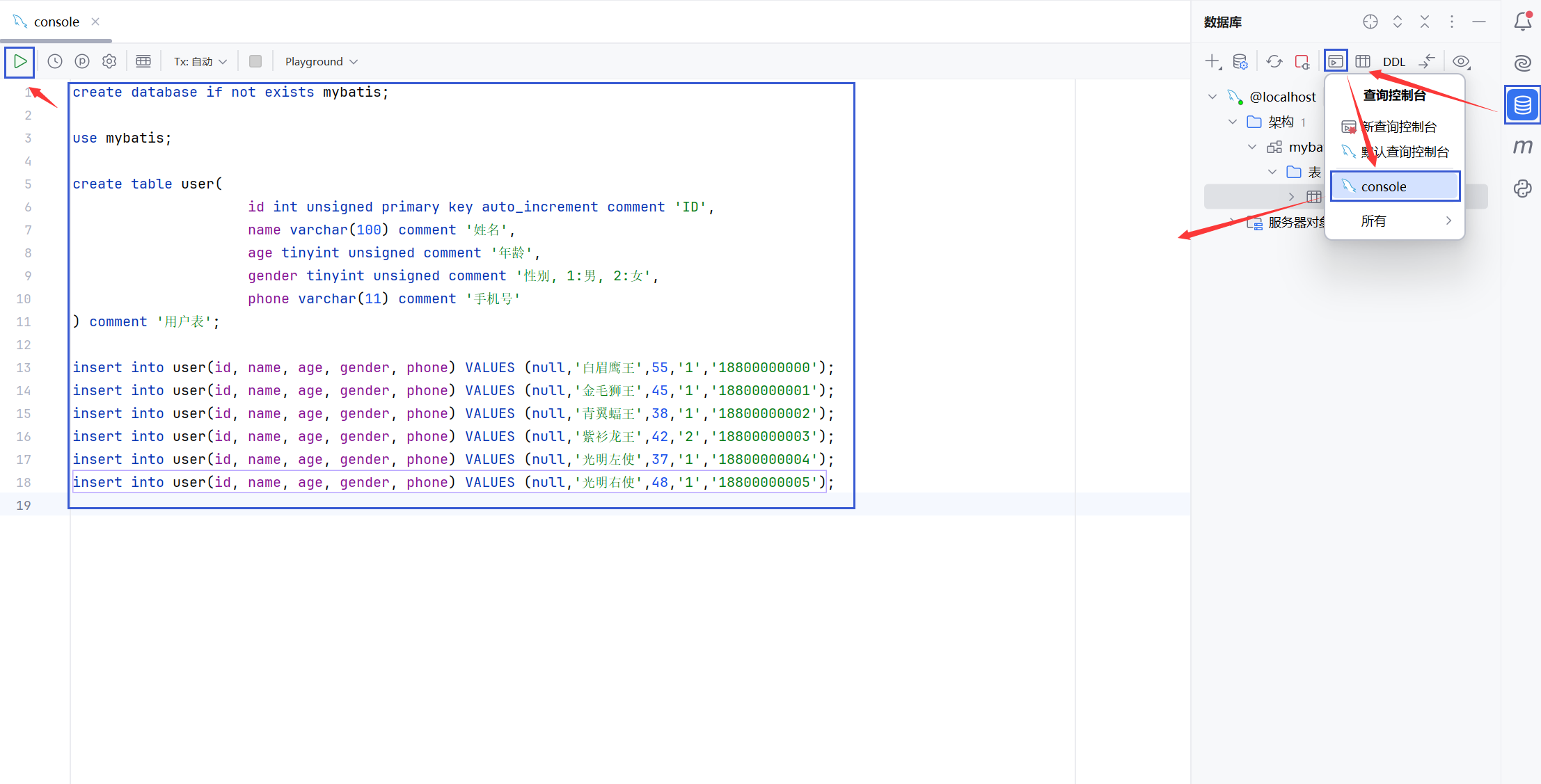Toggle the Database tool window sidebar icon
1541x784 pixels.
click(1523, 105)
